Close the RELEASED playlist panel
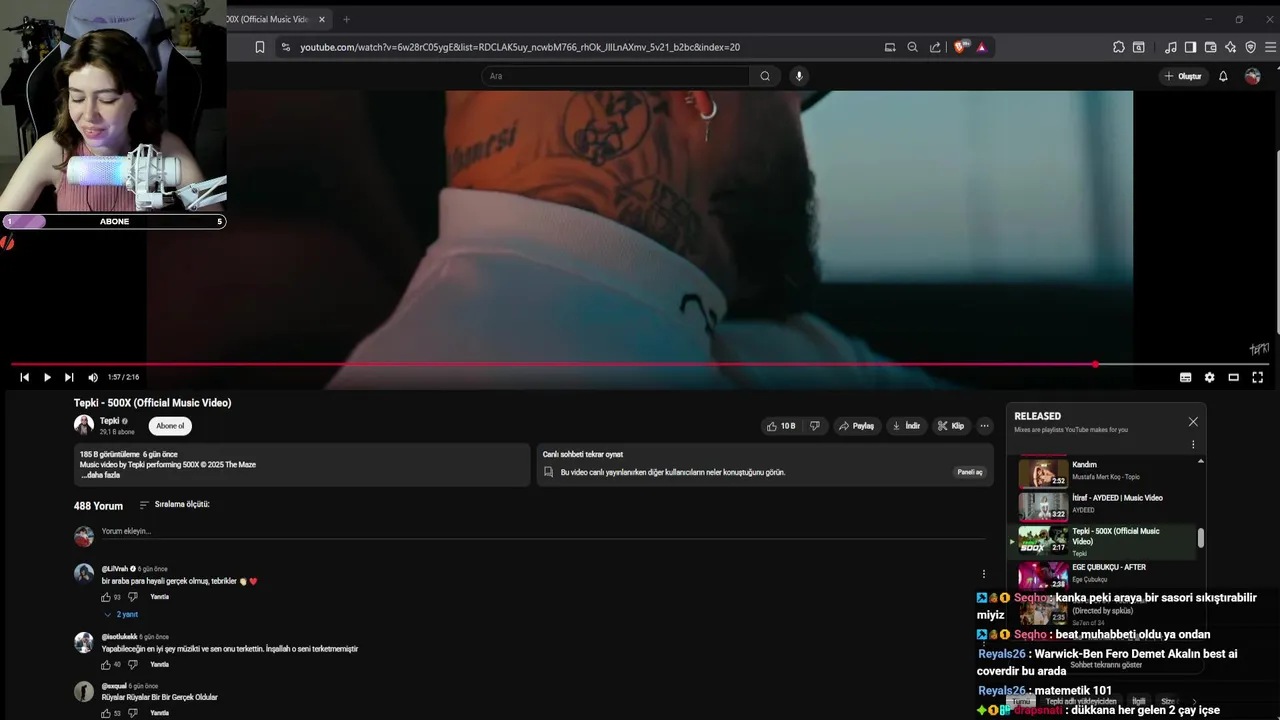Image resolution: width=1280 pixels, height=720 pixels. [x=1193, y=422]
